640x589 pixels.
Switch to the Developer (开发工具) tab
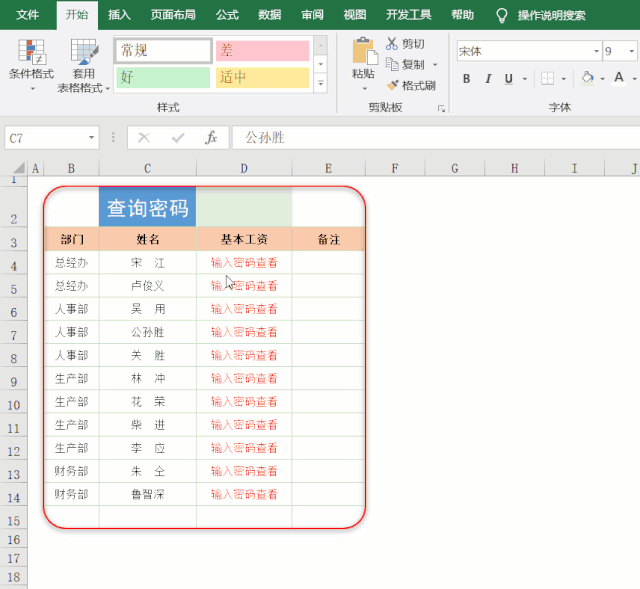pyautogui.click(x=409, y=15)
